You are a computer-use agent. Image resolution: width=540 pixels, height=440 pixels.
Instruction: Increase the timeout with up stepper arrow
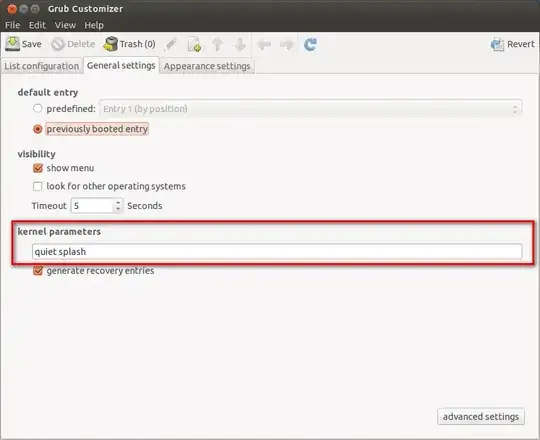point(118,202)
